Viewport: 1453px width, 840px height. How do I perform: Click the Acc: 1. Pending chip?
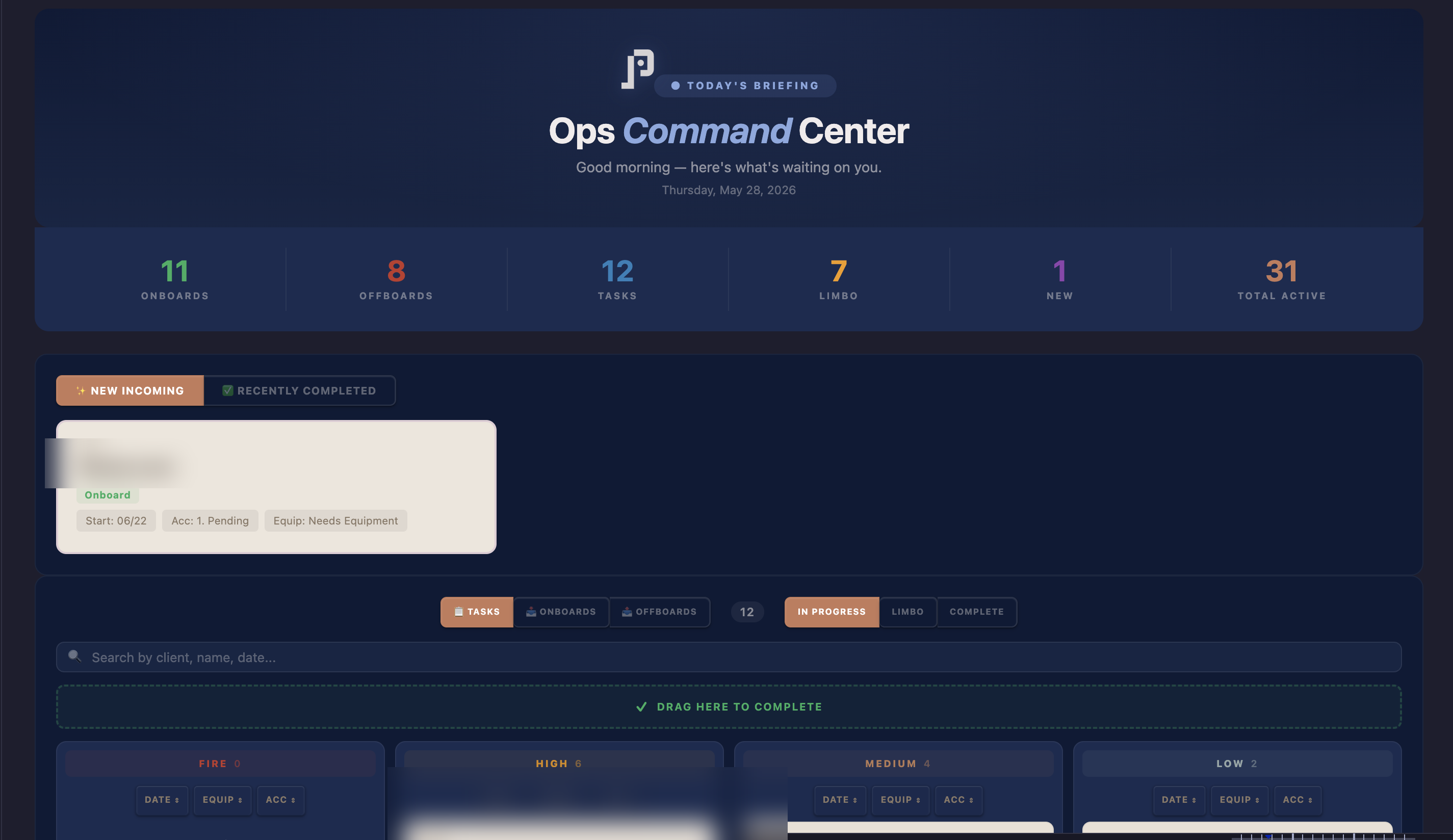point(210,520)
